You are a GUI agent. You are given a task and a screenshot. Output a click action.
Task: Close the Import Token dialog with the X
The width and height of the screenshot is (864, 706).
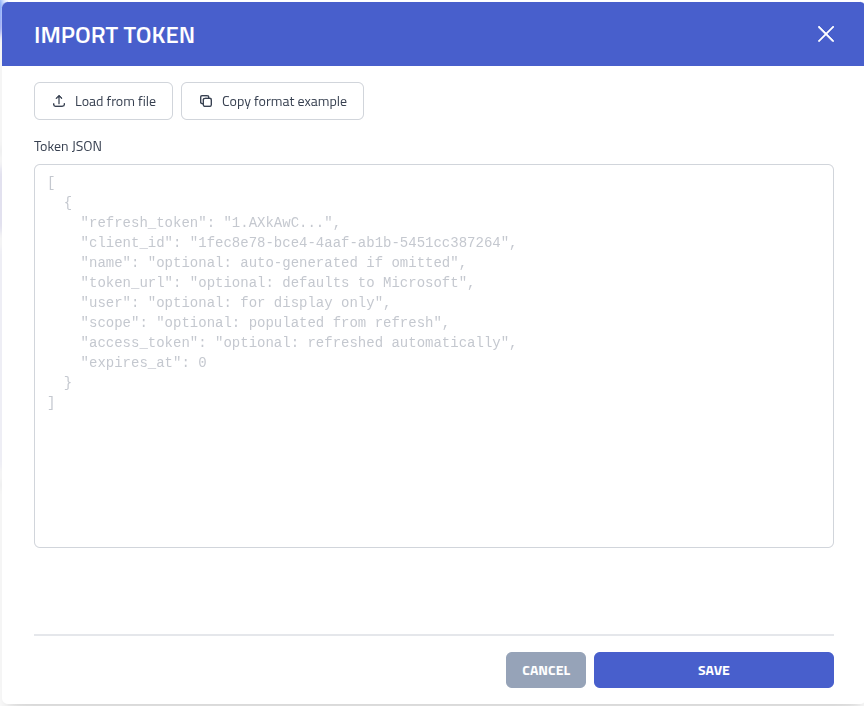(x=825, y=33)
